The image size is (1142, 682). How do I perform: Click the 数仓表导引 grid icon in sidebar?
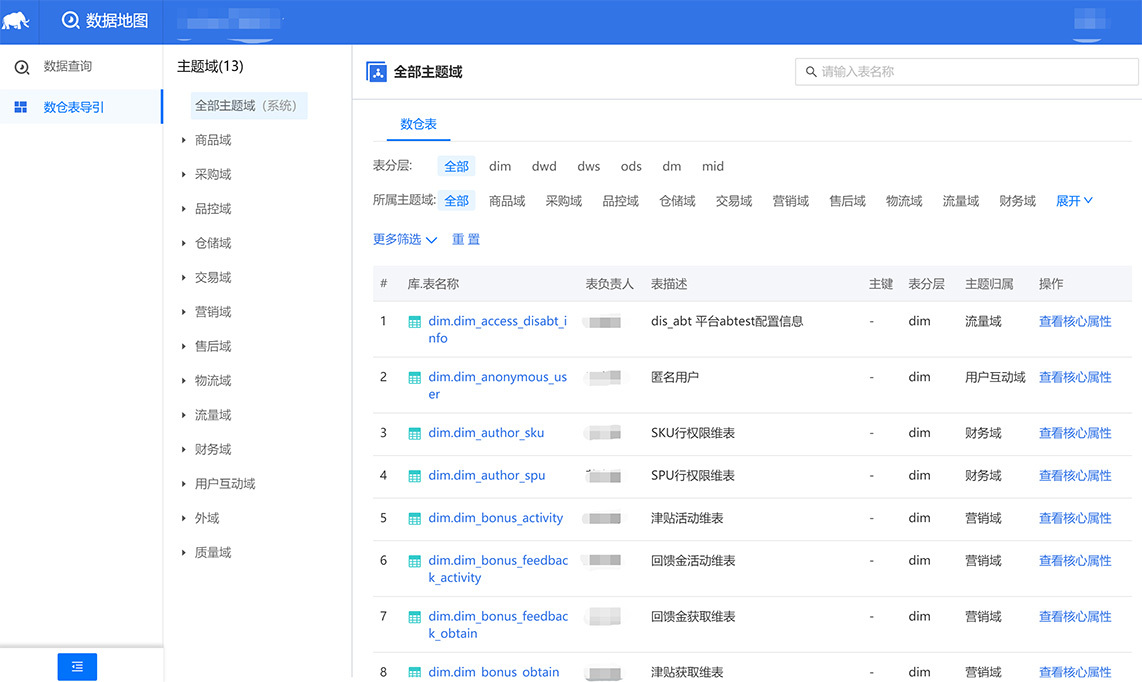coord(21,107)
